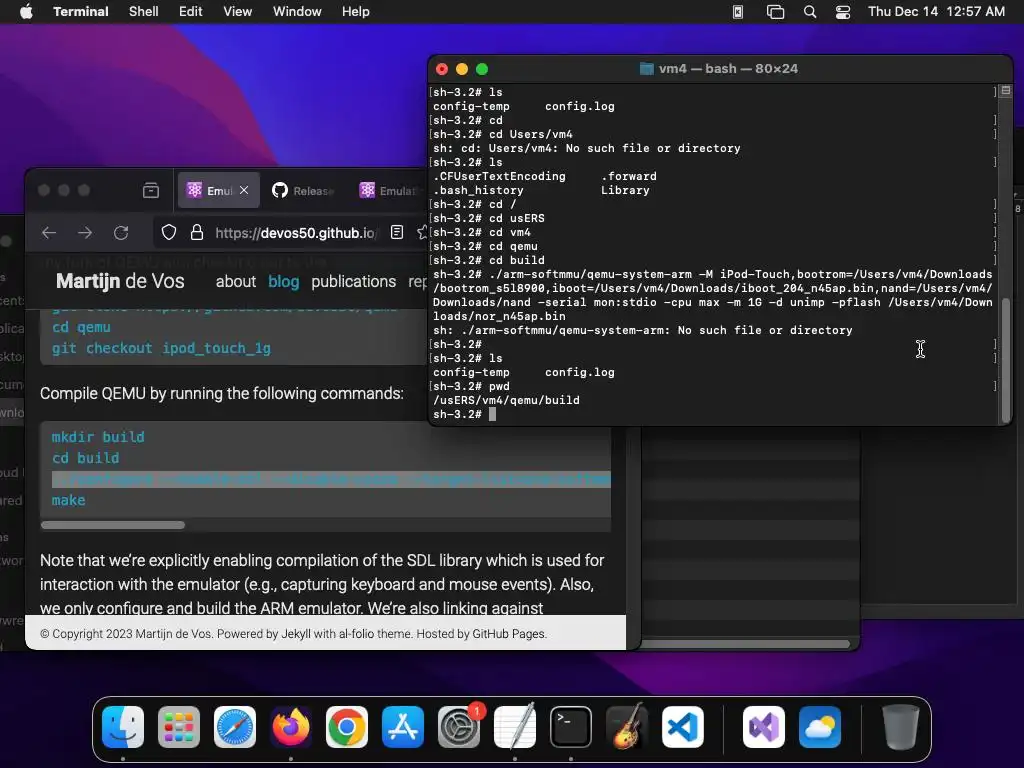1024x768 pixels.
Task: Open the Trash in the Dock
Action: [x=901, y=727]
